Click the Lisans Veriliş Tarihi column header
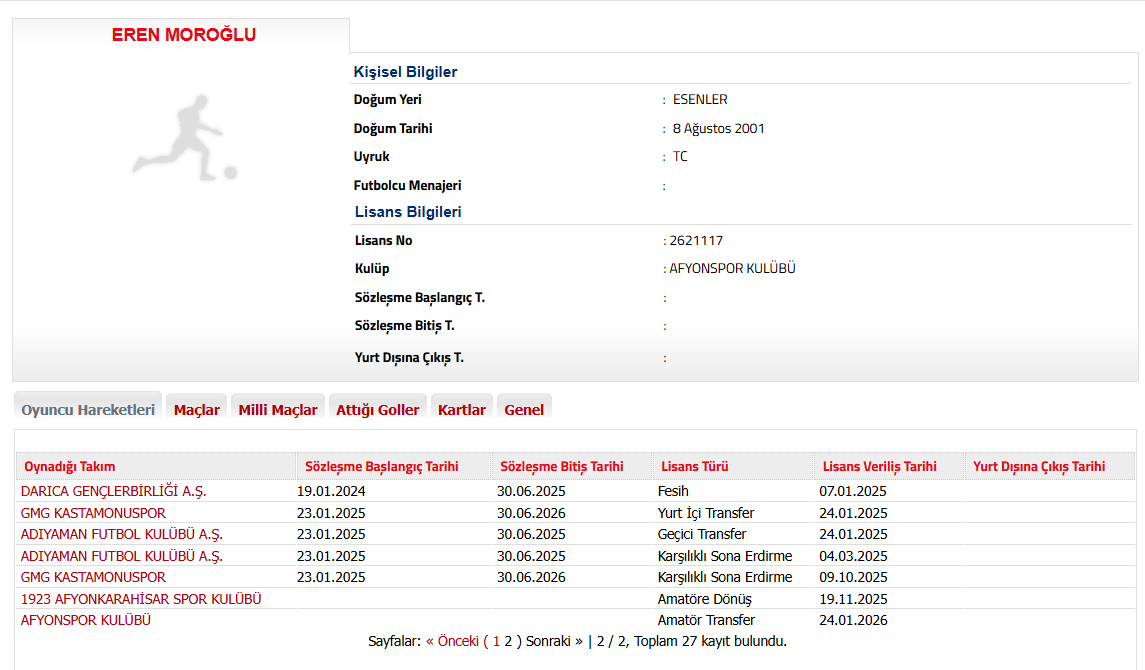The height and width of the screenshot is (670, 1145). pyautogui.click(x=879, y=467)
